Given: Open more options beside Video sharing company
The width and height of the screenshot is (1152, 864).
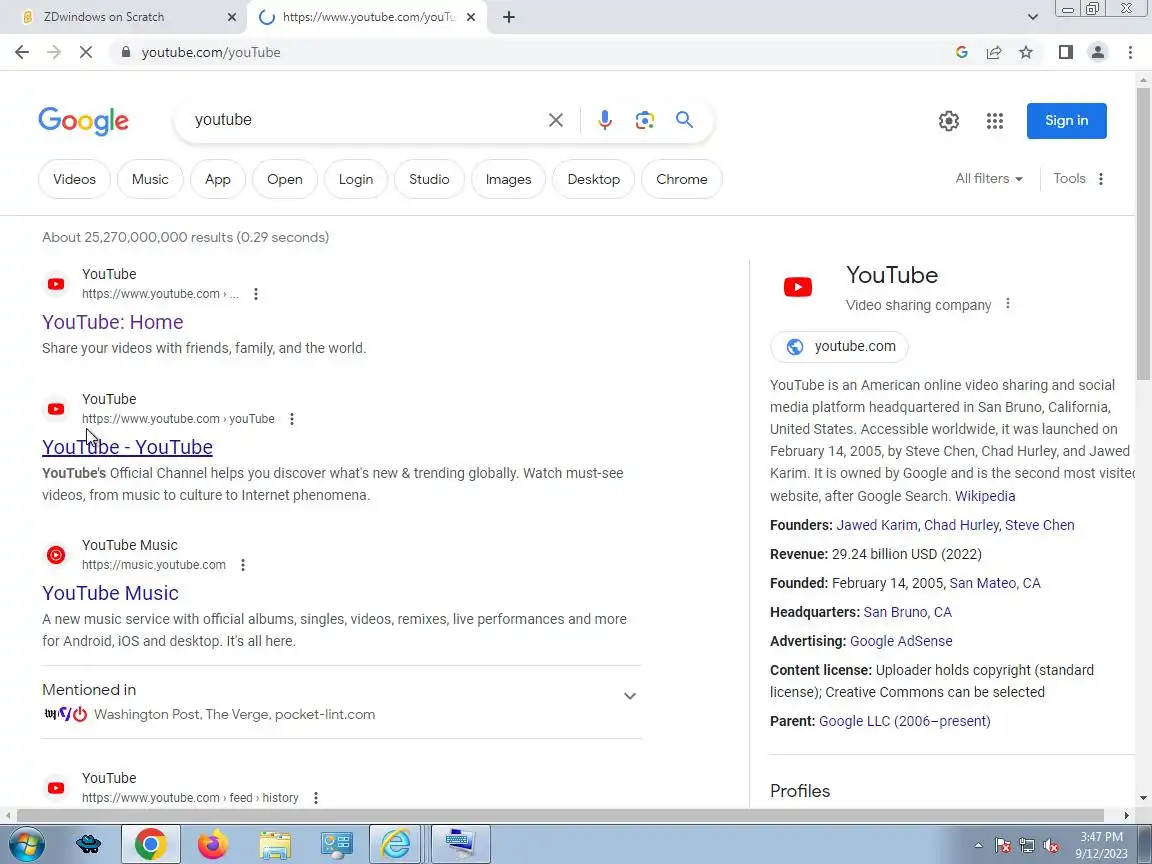Looking at the screenshot, I should click(x=1008, y=303).
